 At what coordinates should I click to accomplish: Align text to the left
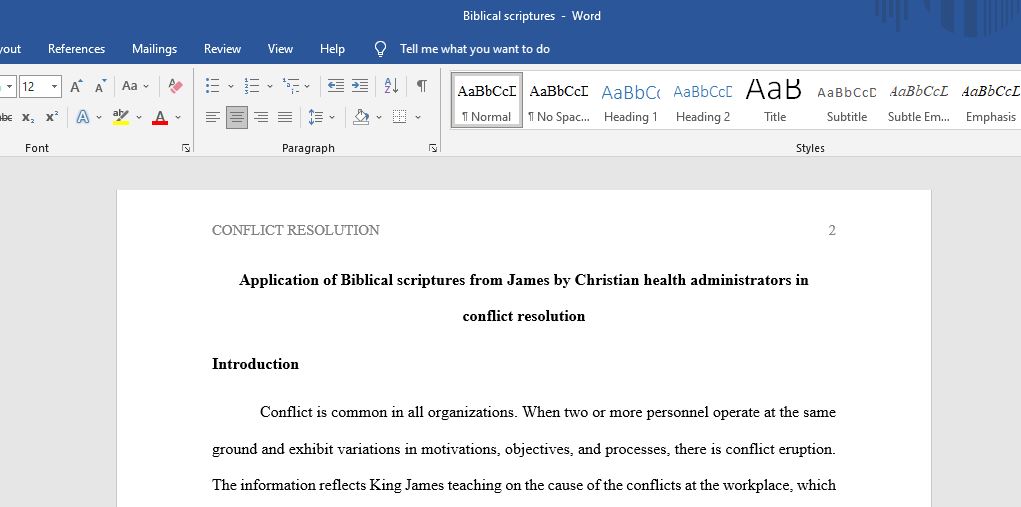point(213,117)
